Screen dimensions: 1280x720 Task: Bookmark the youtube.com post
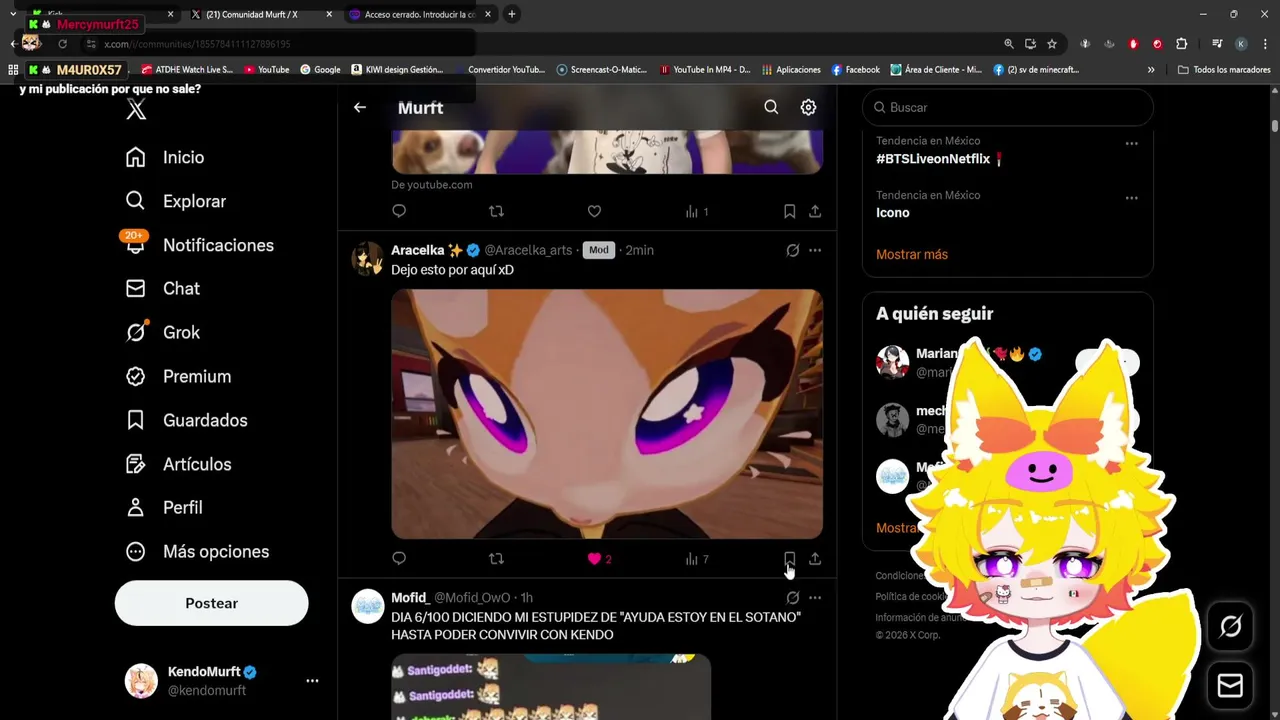(789, 211)
